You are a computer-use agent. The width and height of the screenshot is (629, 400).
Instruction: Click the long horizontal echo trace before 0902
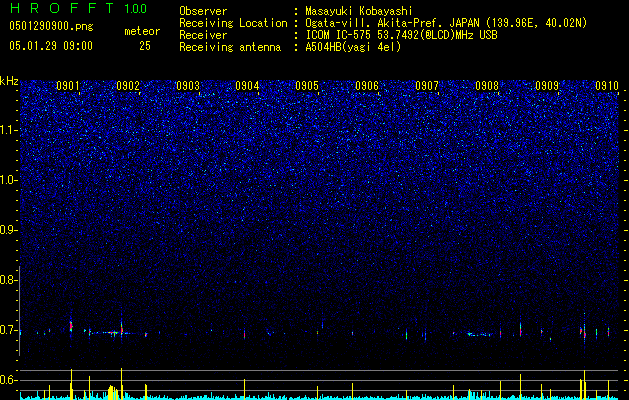pyautogui.click(x=108, y=333)
